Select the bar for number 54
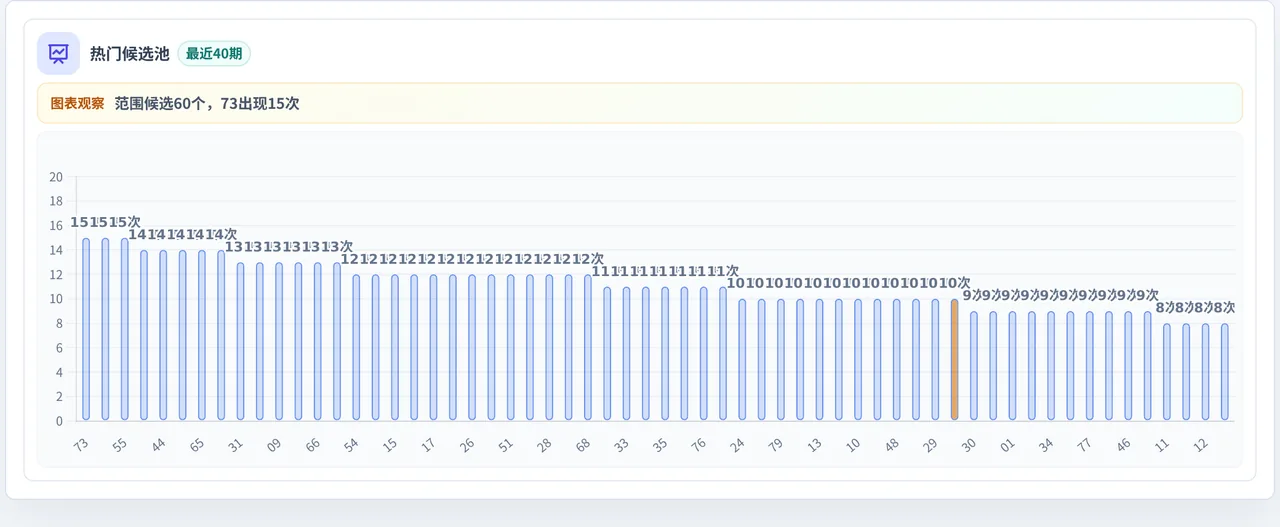Image resolution: width=1280 pixels, height=527 pixels. click(x=356, y=347)
